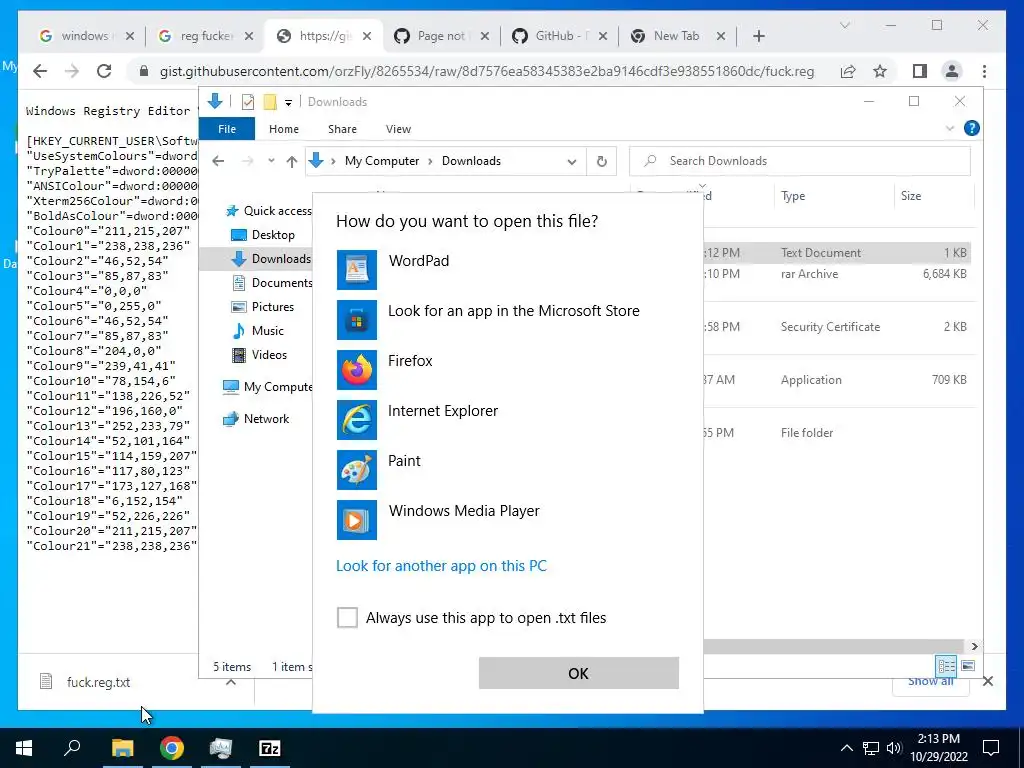Choose the Paint app icon
Image resolution: width=1024 pixels, height=768 pixels.
[357, 470]
